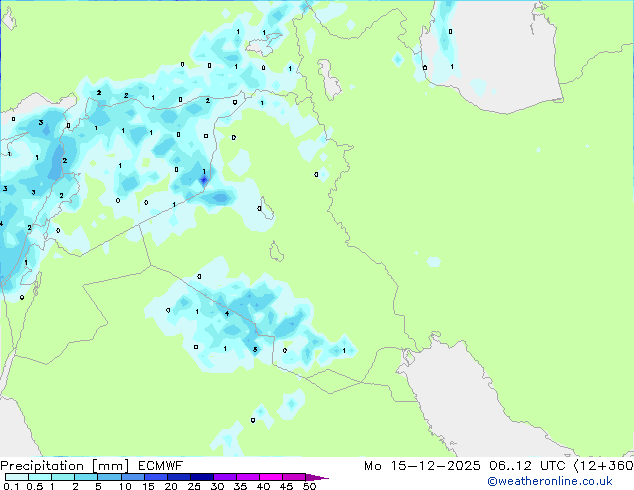Click the 30–35 mm violet swatch

[x=224, y=477]
